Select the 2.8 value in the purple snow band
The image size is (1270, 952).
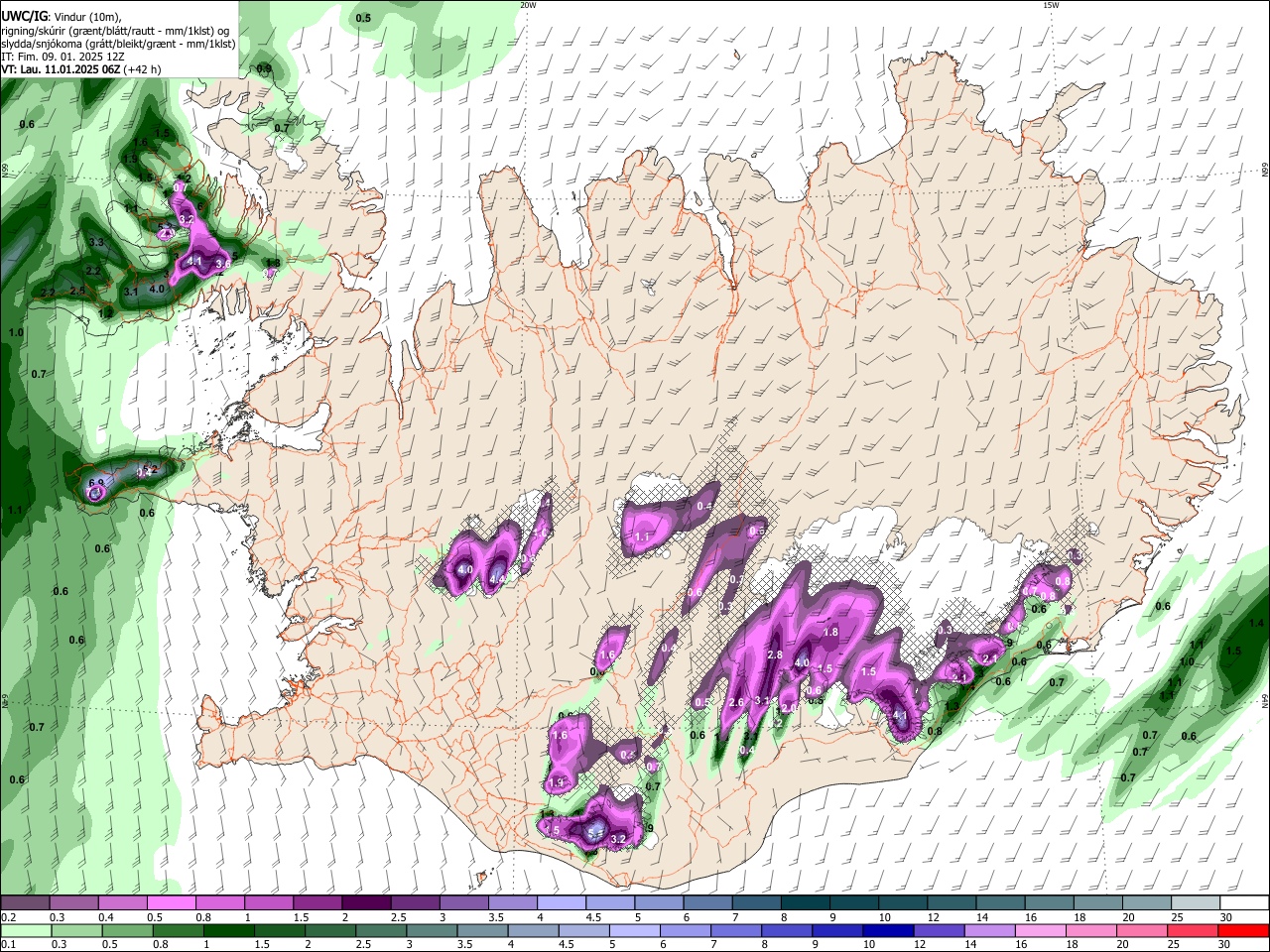click(775, 654)
